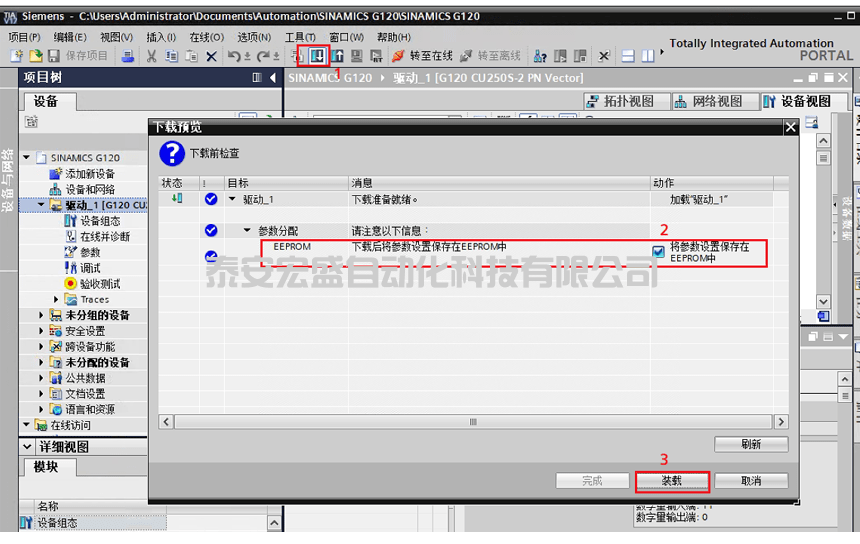
Task: Expand the 安全设置 tree node
Action: coord(41,331)
